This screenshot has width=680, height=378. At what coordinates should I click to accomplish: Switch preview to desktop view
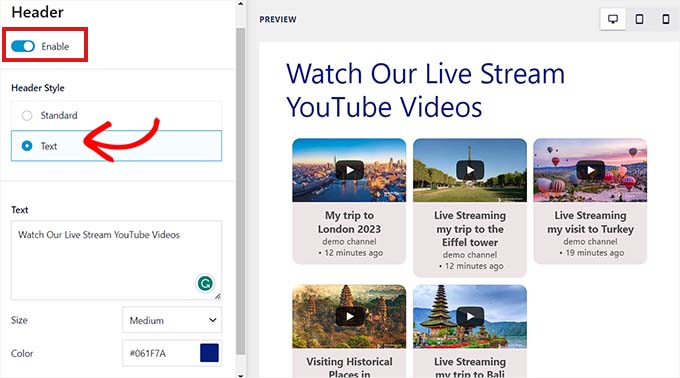(613, 19)
